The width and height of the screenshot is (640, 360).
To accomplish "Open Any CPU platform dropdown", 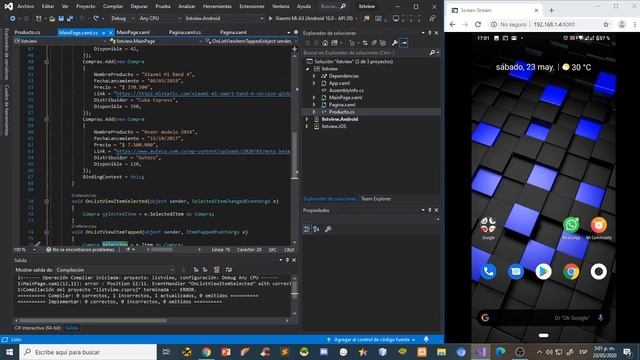I will [159, 18].
